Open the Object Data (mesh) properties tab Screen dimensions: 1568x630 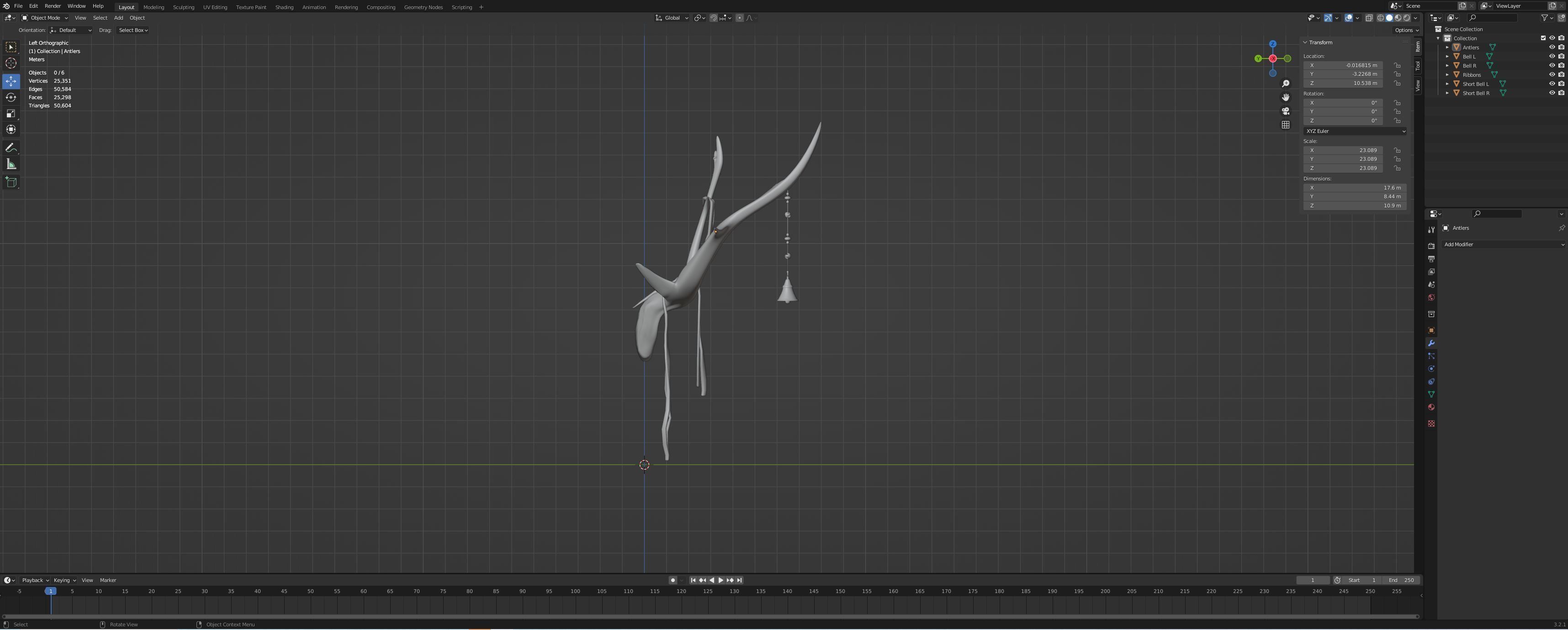(1431, 394)
